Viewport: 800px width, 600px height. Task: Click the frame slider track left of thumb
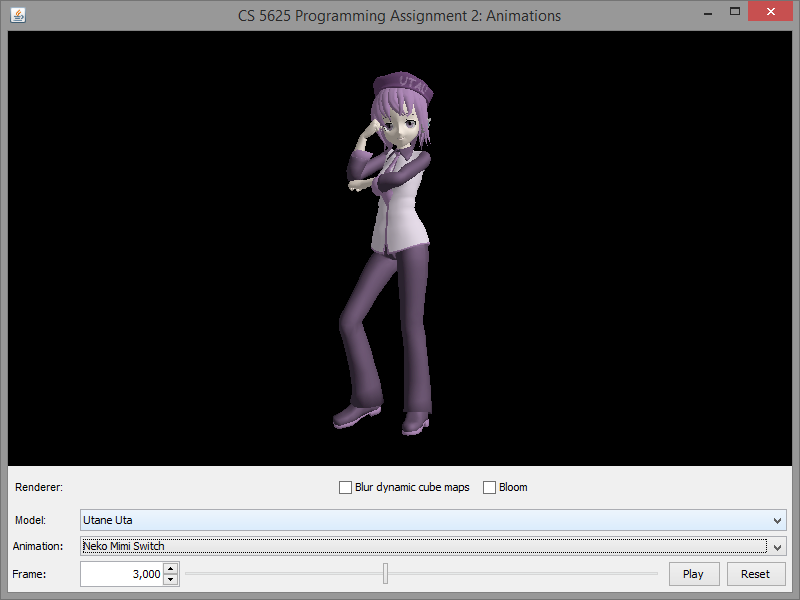point(280,574)
